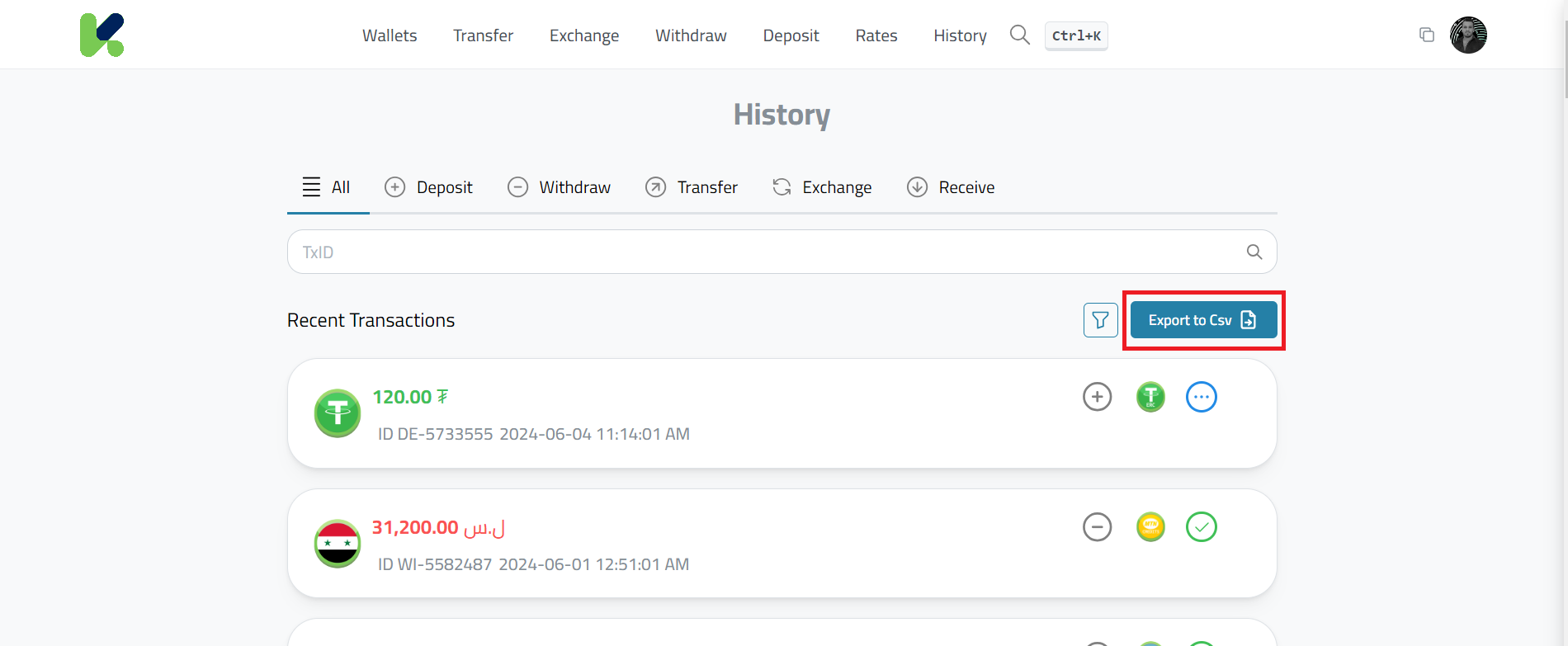1568x646 pixels.
Task: Open Rates in the top navigation
Action: (876, 35)
